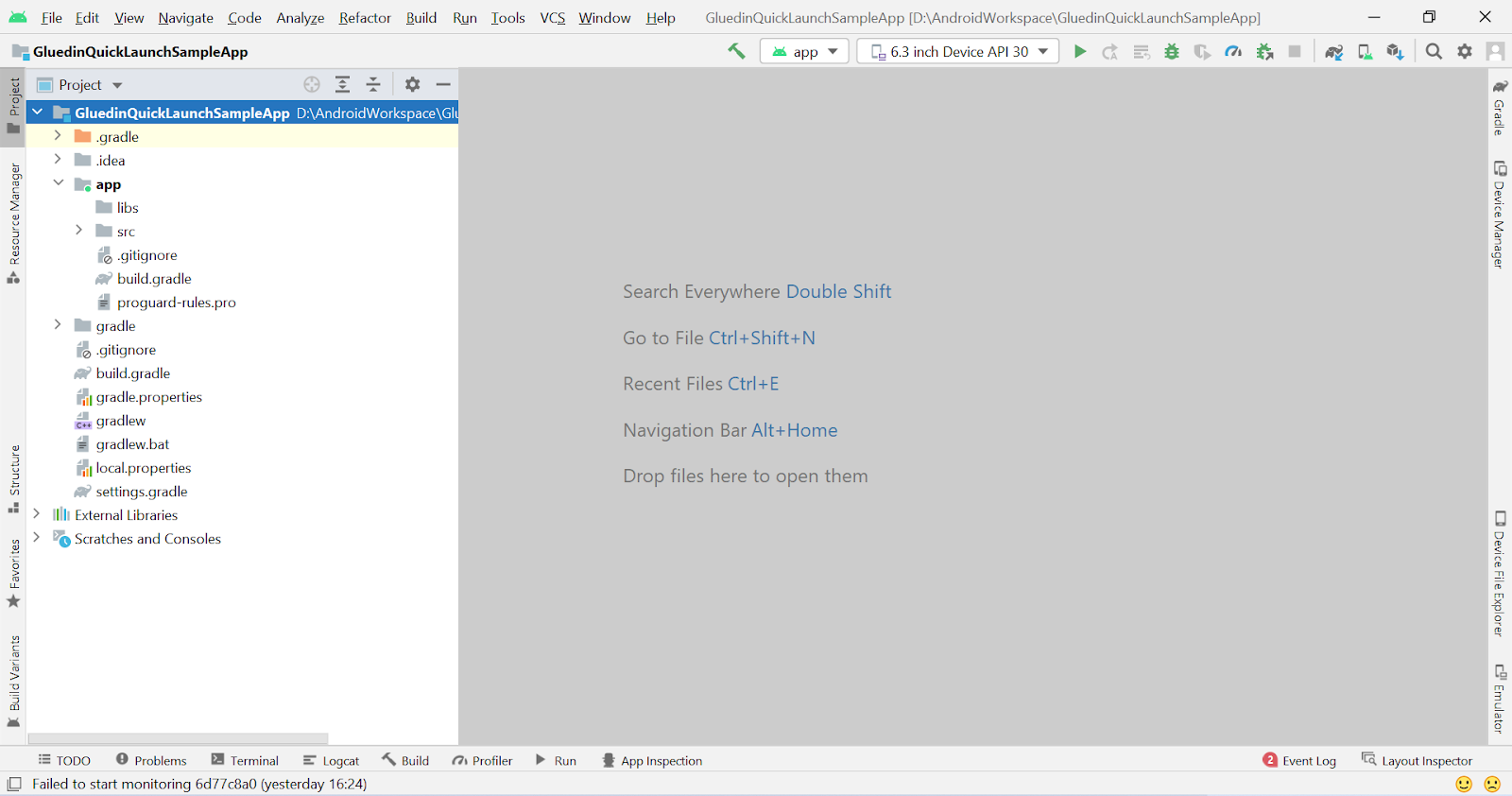Open the SDK Manager toolbar icon

[1395, 52]
